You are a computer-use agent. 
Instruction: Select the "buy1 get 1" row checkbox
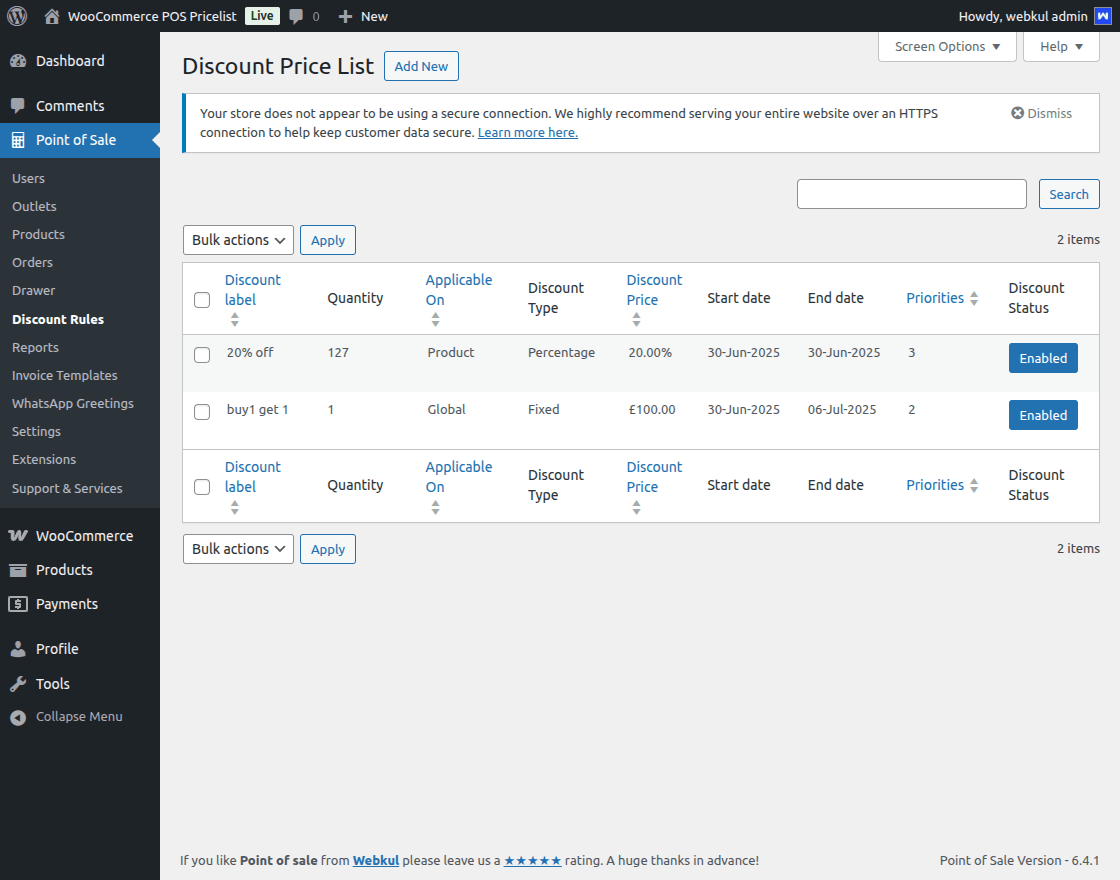(x=202, y=412)
